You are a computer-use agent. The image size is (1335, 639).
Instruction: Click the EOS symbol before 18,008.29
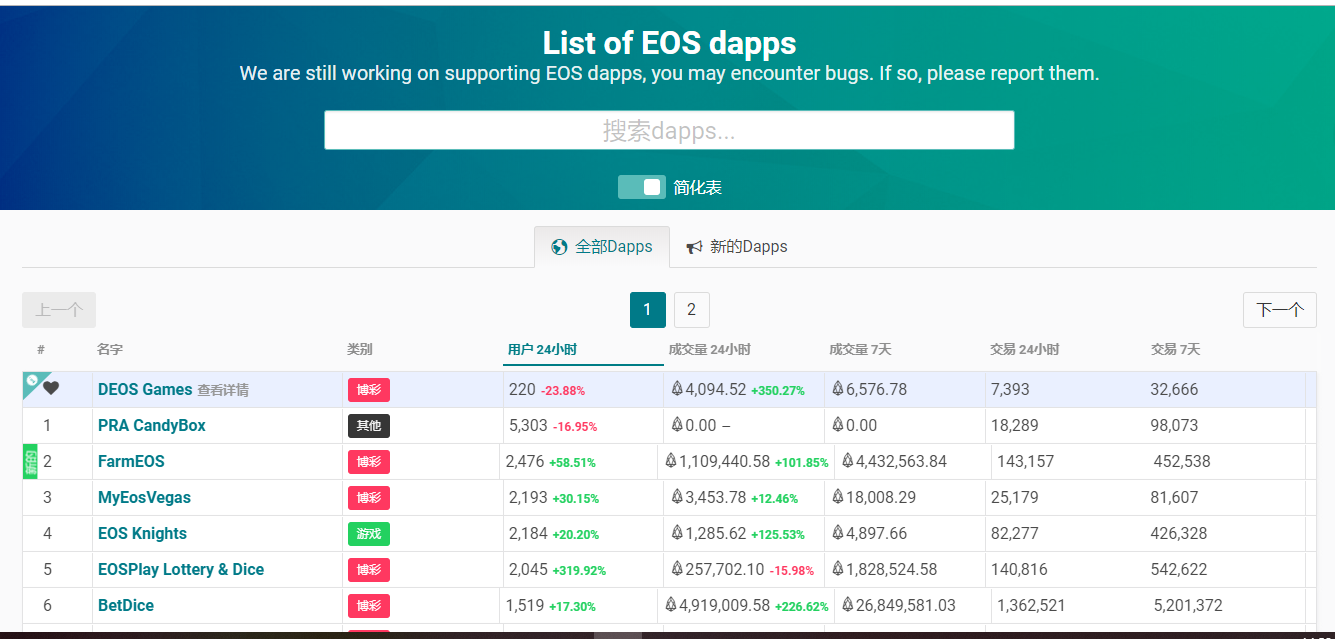point(838,497)
